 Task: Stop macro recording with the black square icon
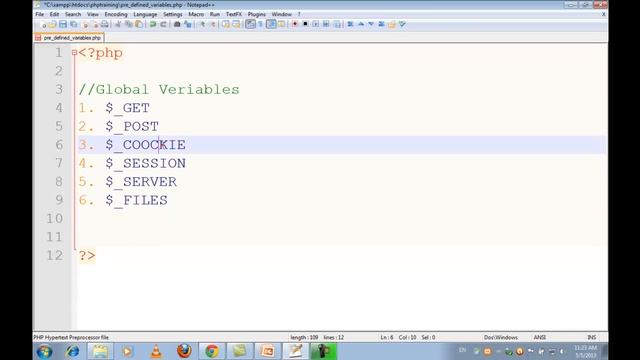pos(305,24)
